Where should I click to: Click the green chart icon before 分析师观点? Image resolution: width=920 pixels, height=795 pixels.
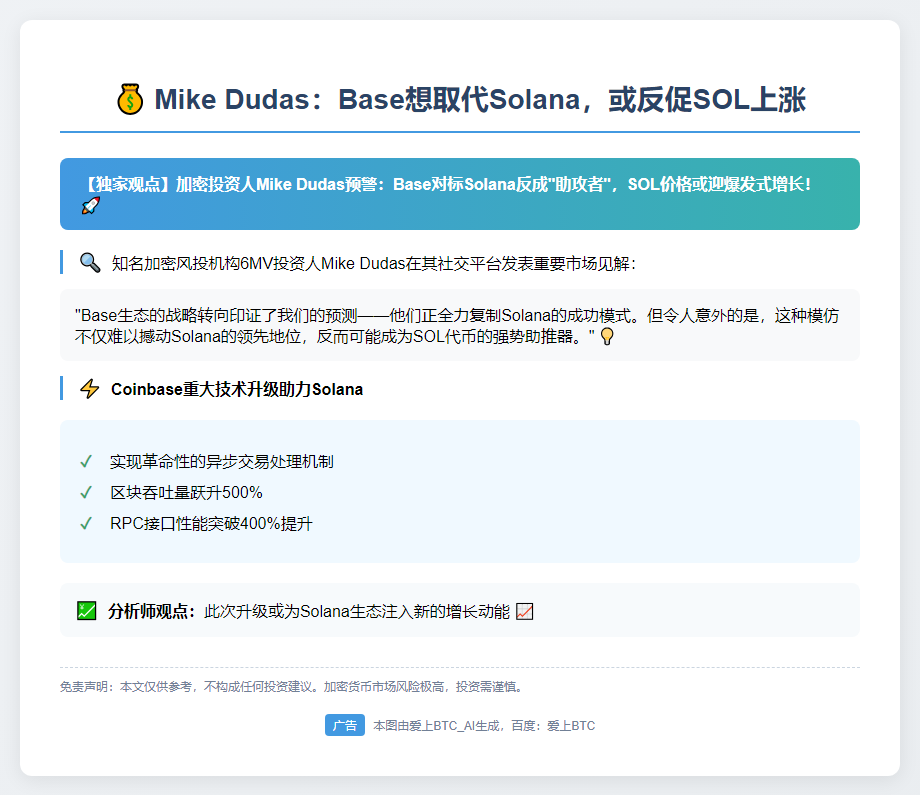(x=87, y=610)
